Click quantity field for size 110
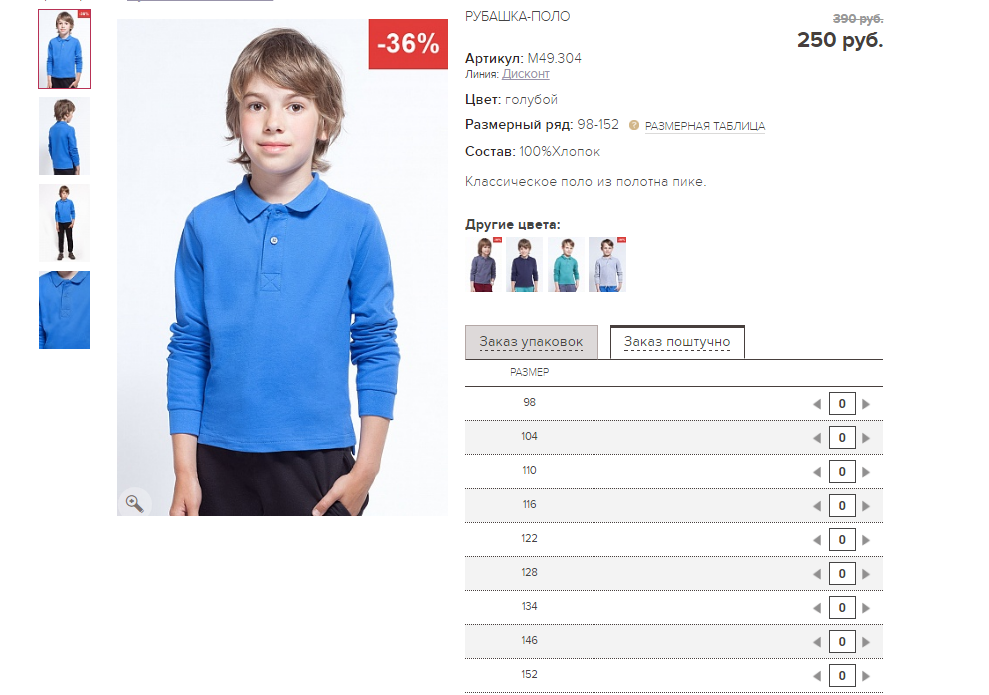Screen dimensions: 989x695 pos(842,472)
